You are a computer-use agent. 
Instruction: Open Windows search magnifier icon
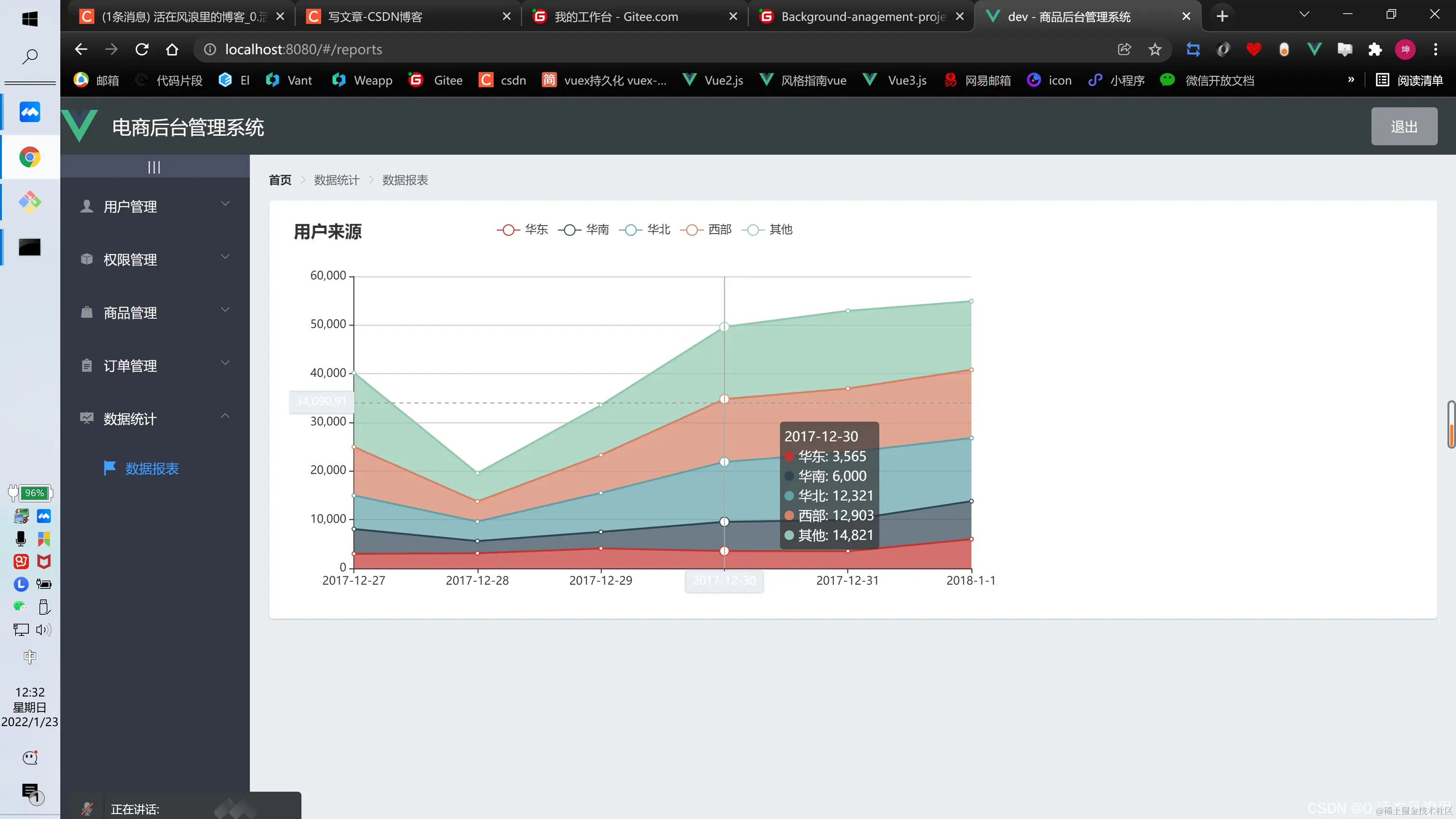coord(30,56)
